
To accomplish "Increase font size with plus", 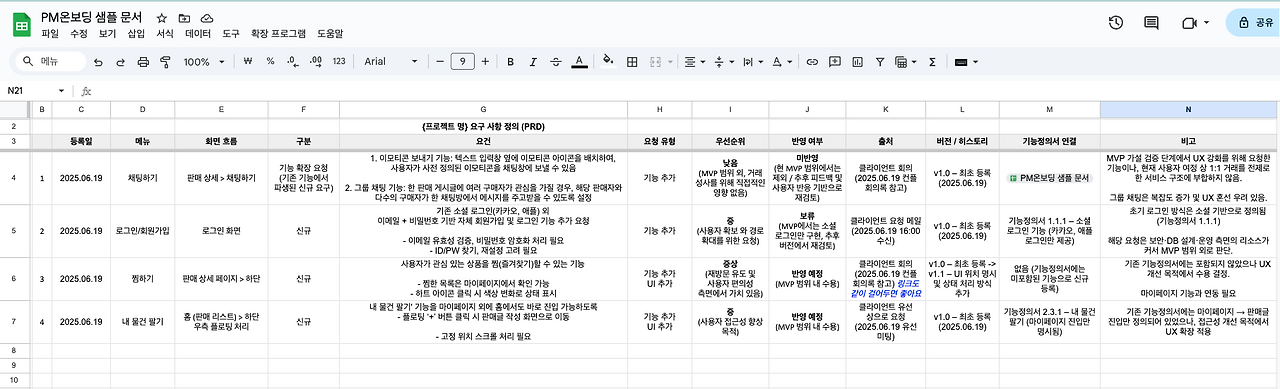I will 486,62.
